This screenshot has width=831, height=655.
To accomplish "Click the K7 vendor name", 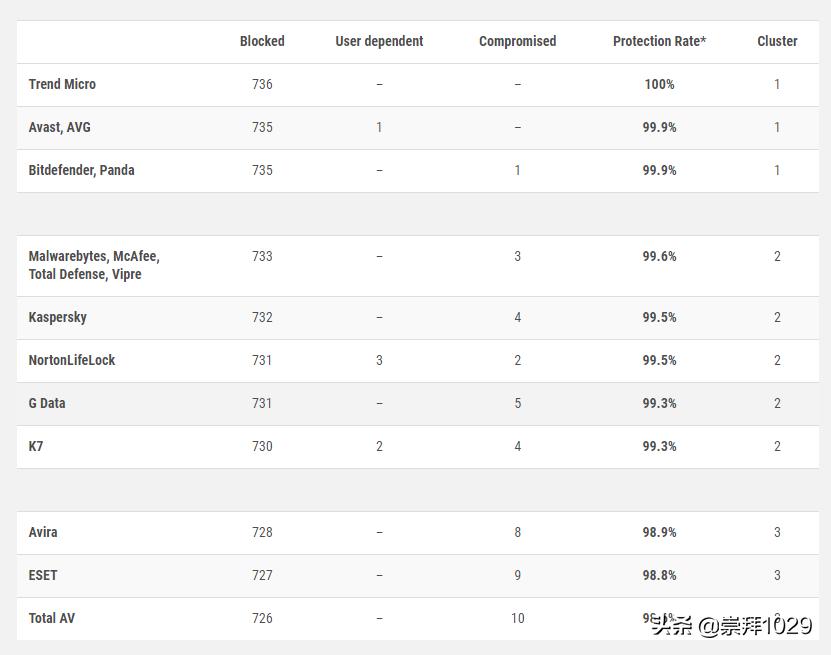I will click(36, 446).
